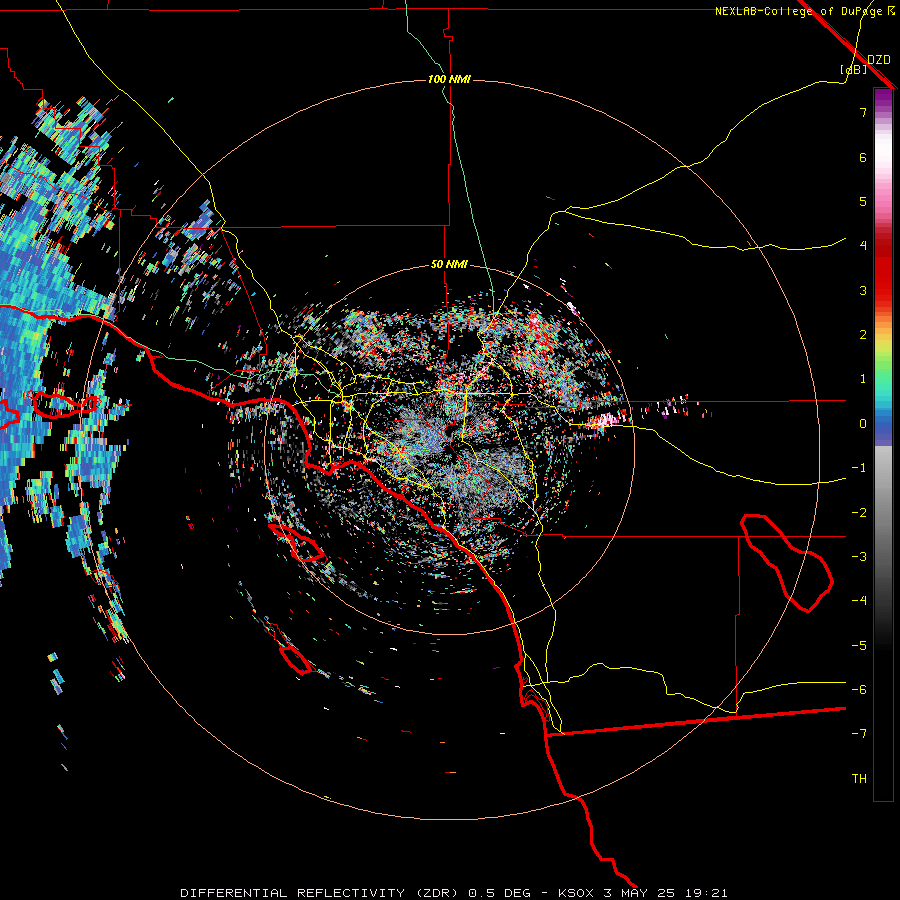Click the '3' value on the color scale
Screen dimensions: 900x900
(863, 290)
